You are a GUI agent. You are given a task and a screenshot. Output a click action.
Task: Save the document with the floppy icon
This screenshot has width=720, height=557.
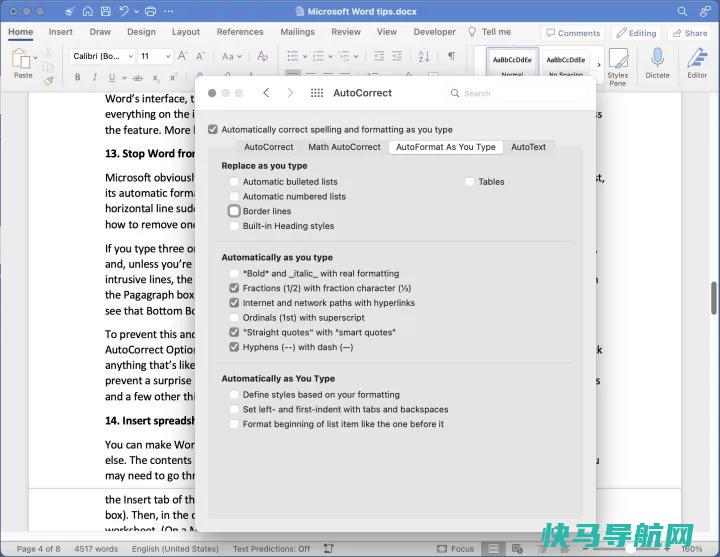coord(106,11)
